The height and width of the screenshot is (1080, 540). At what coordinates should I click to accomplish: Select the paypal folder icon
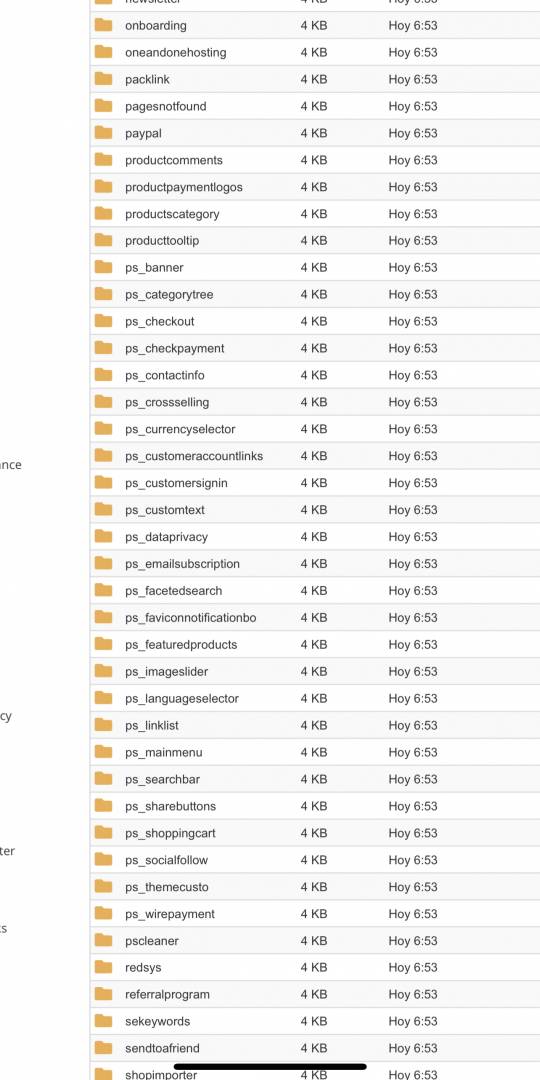coord(103,133)
